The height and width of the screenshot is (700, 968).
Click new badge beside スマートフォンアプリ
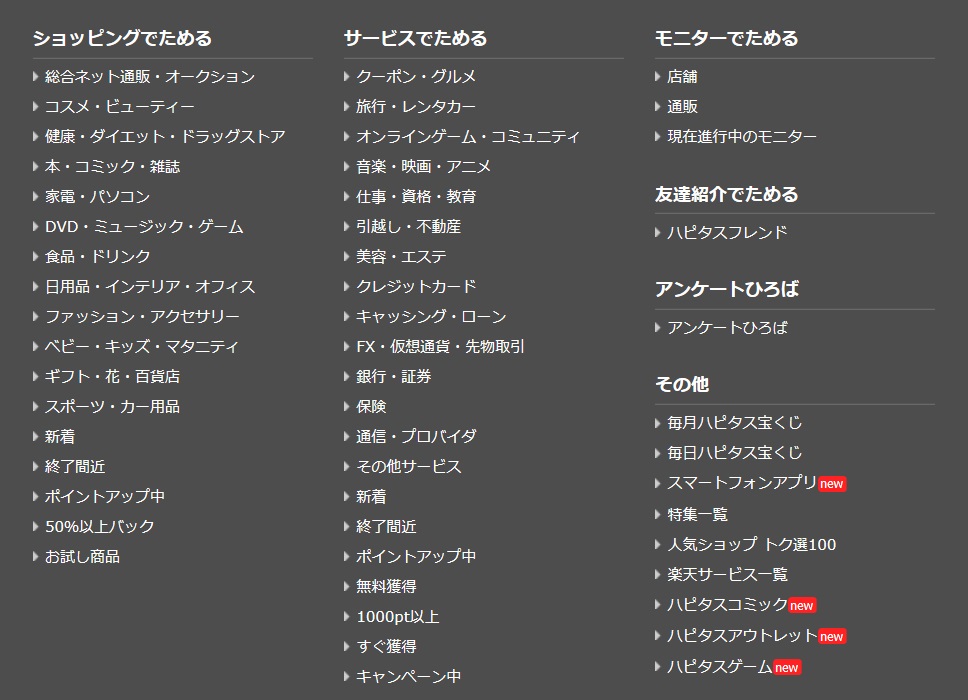click(832, 484)
